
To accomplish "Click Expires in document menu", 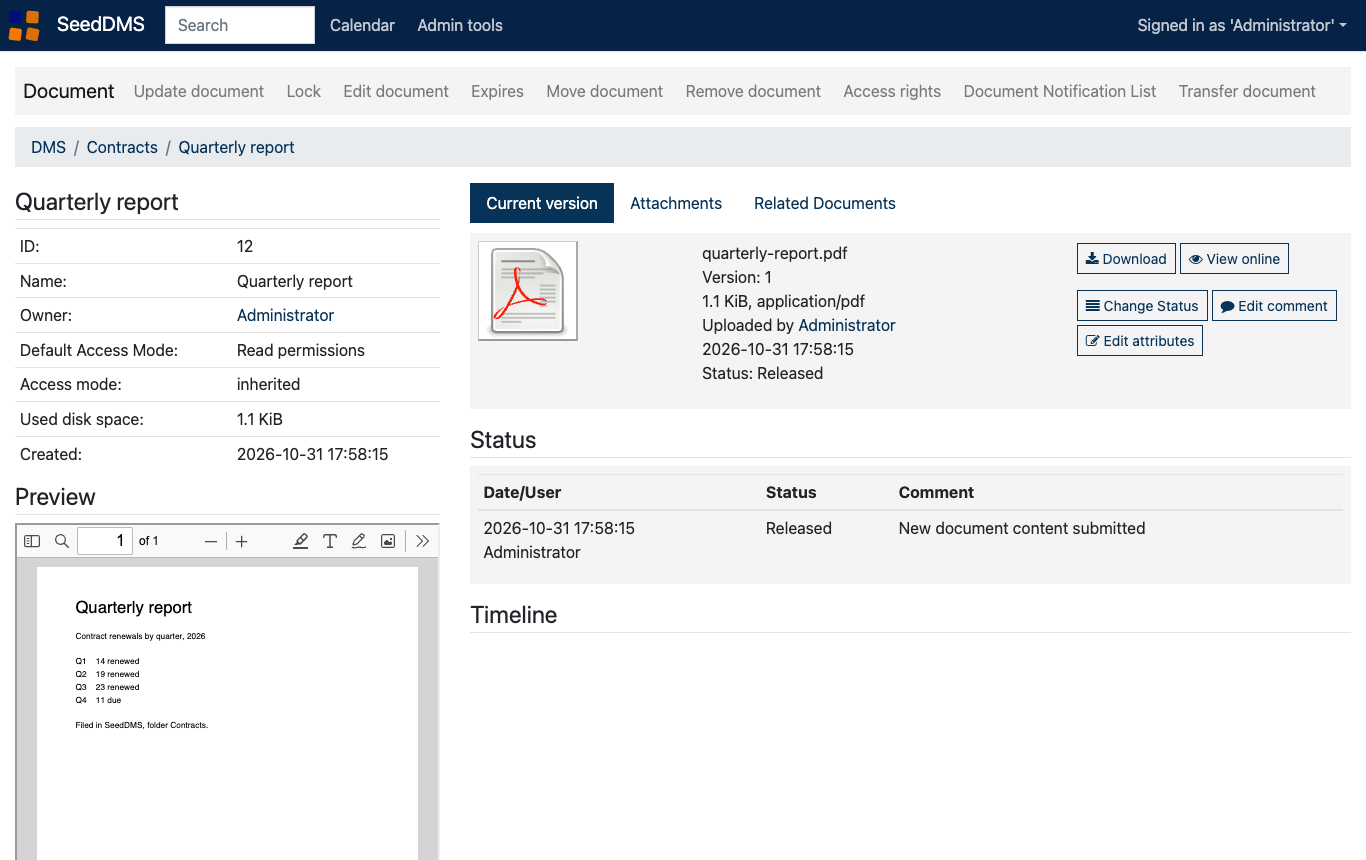I will (497, 91).
